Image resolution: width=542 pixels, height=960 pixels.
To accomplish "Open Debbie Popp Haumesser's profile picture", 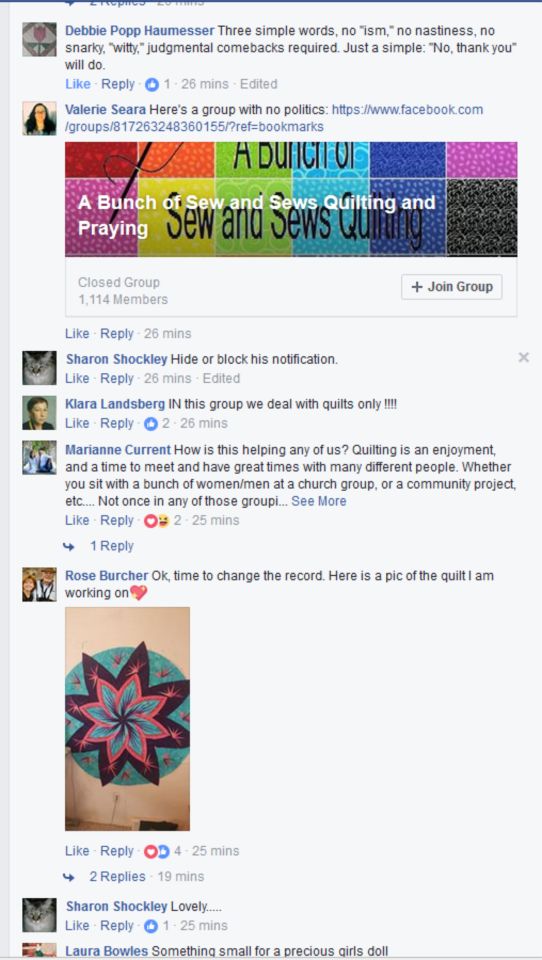I will click(x=39, y=39).
